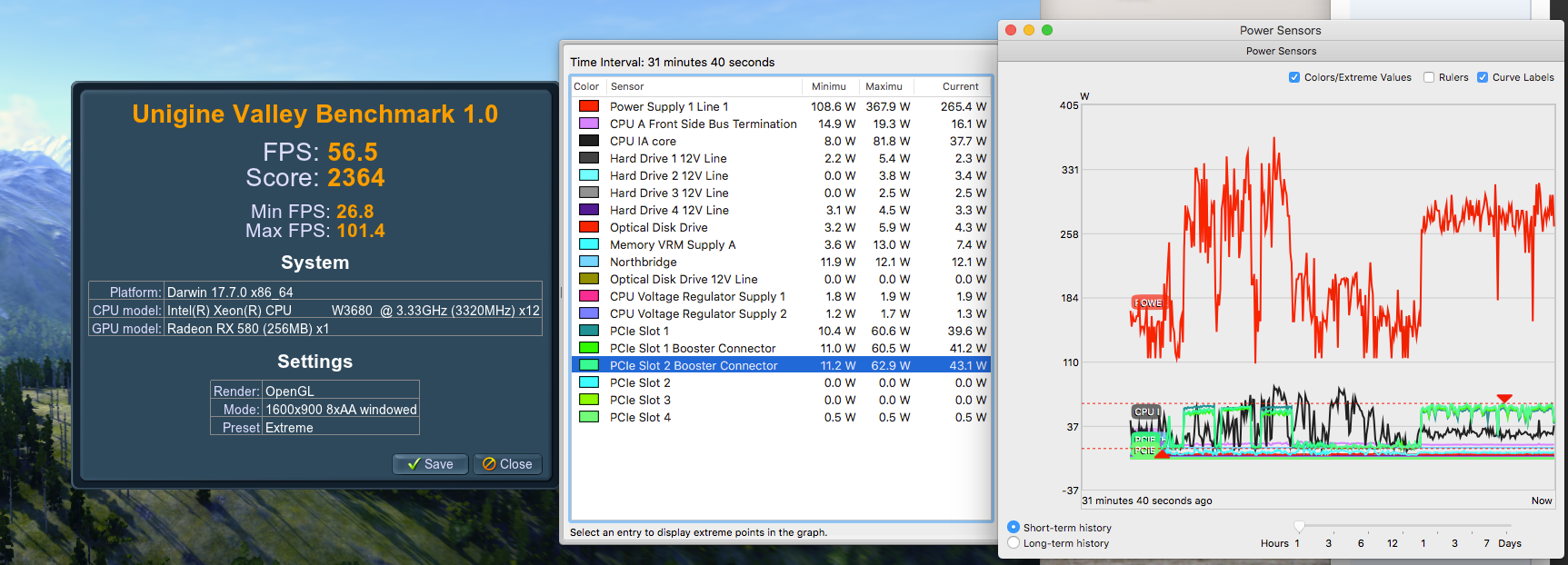Click the CPU Voltage Regulator Supply 2 swatch
Screen dimensions: 1568x565
click(x=589, y=313)
